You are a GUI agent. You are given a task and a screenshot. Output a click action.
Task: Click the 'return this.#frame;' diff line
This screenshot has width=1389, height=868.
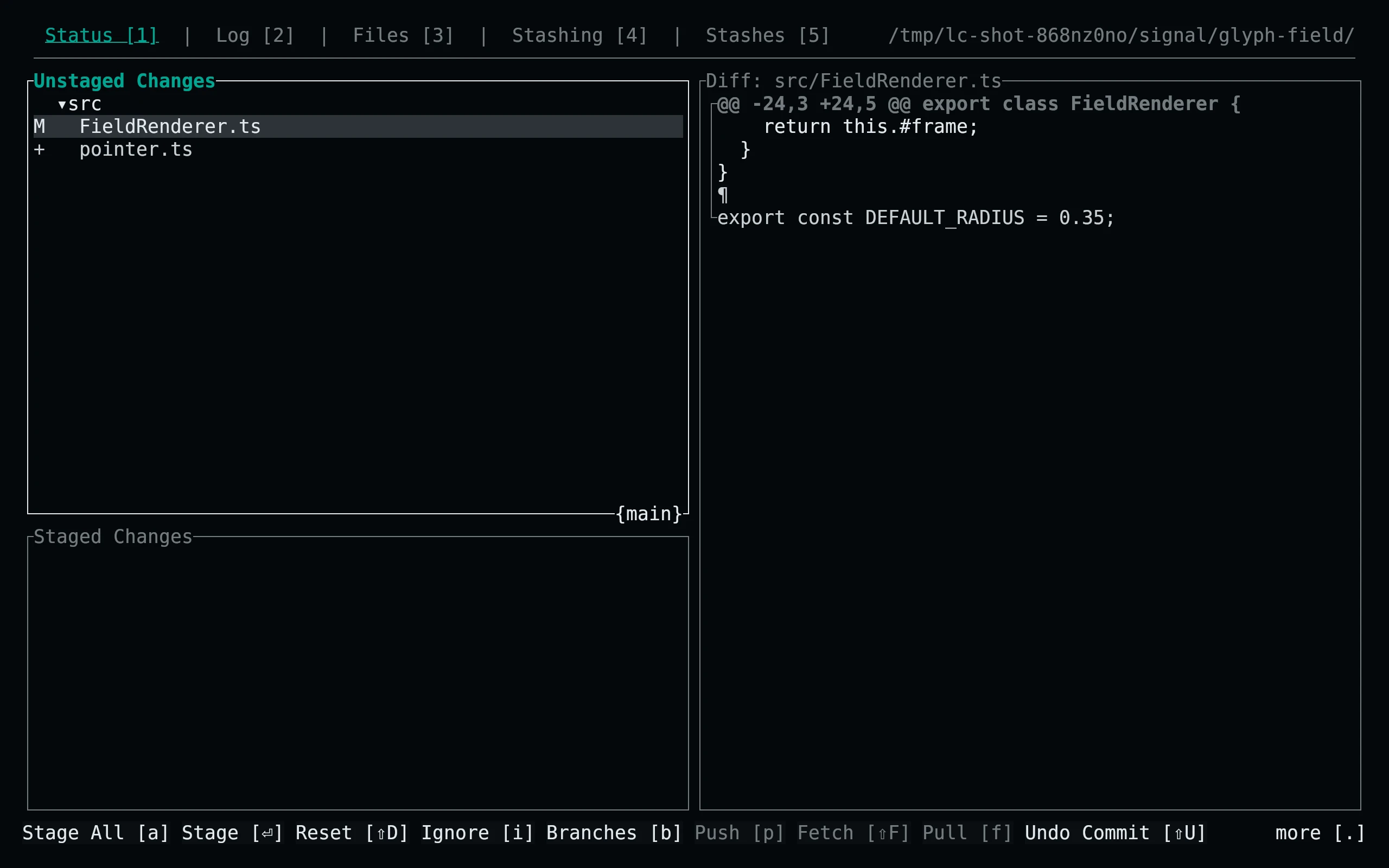pyautogui.click(x=870, y=126)
